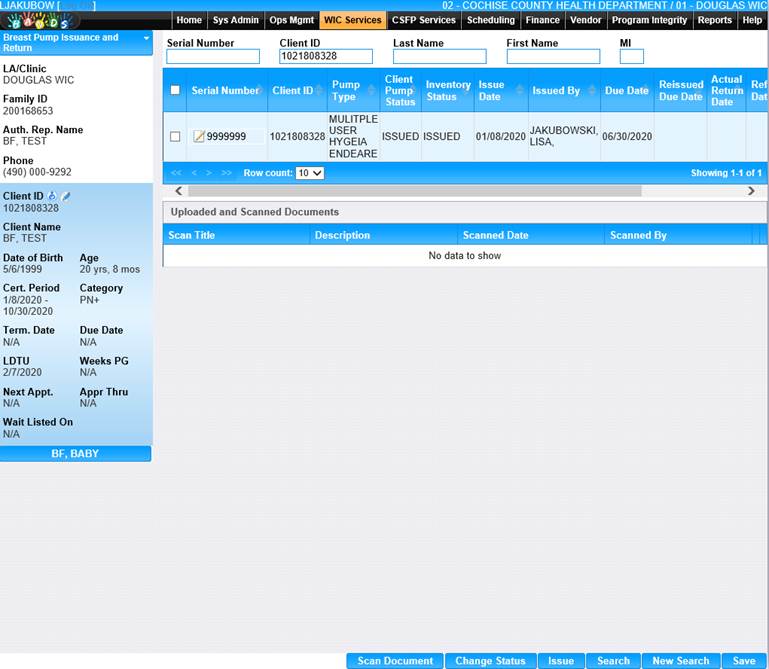Sort by the Issue Date column arrow
Screen dimensions: 769x669
click(x=520, y=90)
